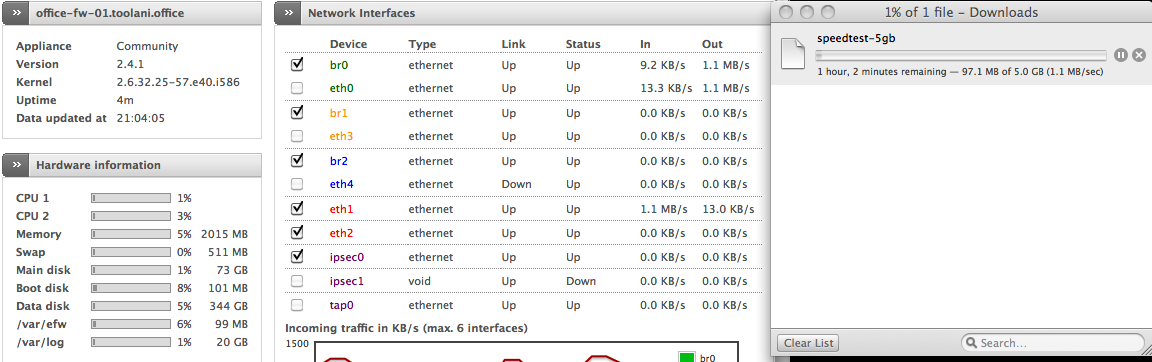The width and height of the screenshot is (1152, 362).
Task: Click the eth1 device name
Action: click(x=342, y=209)
